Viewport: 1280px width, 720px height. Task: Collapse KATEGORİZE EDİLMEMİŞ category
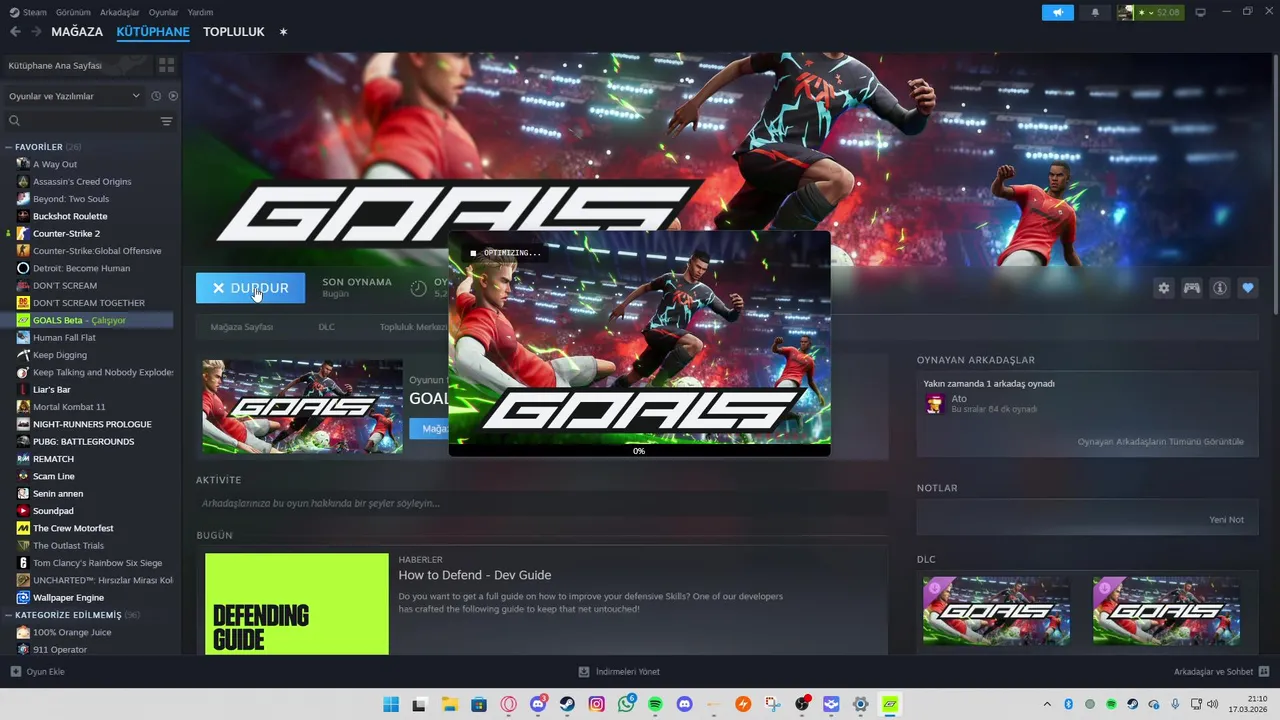9,615
